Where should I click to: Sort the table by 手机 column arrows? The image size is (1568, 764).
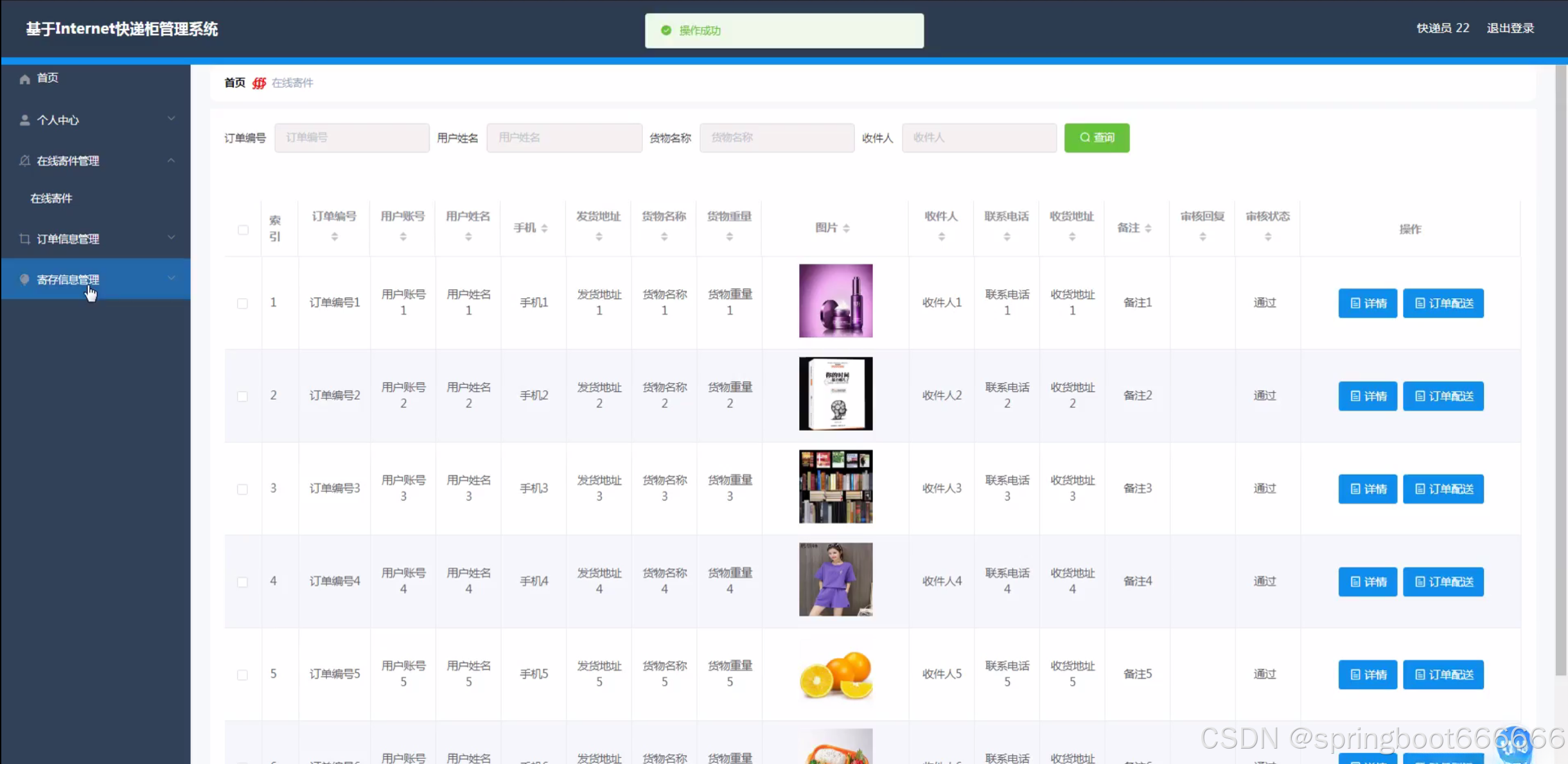point(544,228)
